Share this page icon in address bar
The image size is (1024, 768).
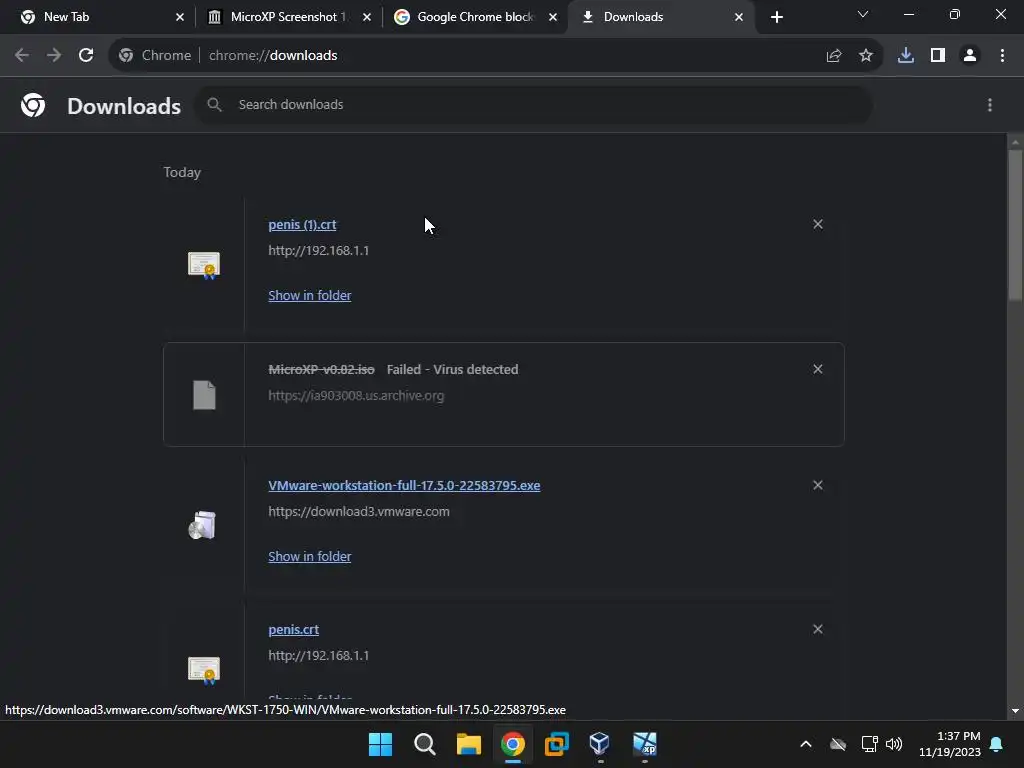(833, 56)
